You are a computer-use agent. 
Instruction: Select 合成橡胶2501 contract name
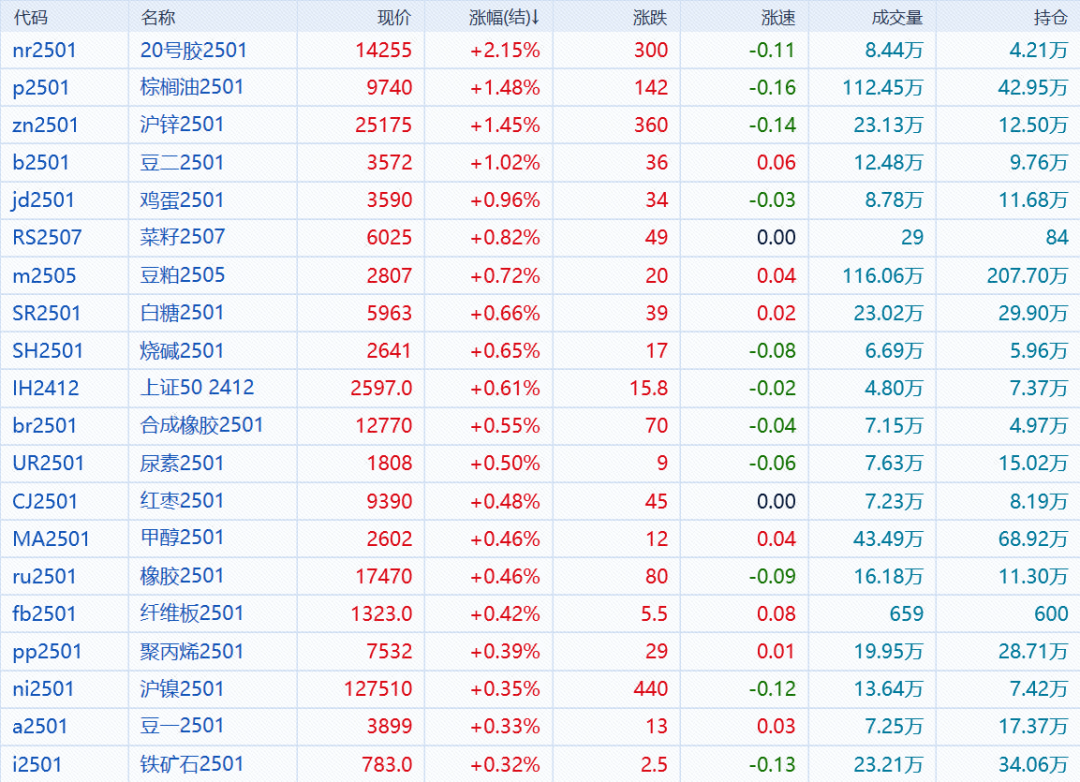(x=202, y=426)
